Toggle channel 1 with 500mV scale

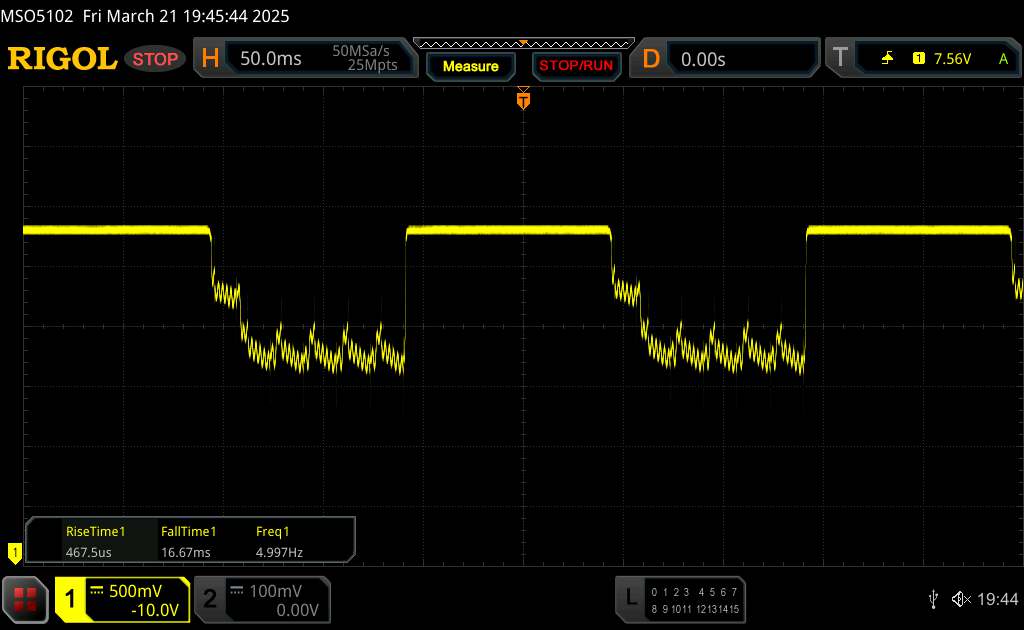point(122,599)
